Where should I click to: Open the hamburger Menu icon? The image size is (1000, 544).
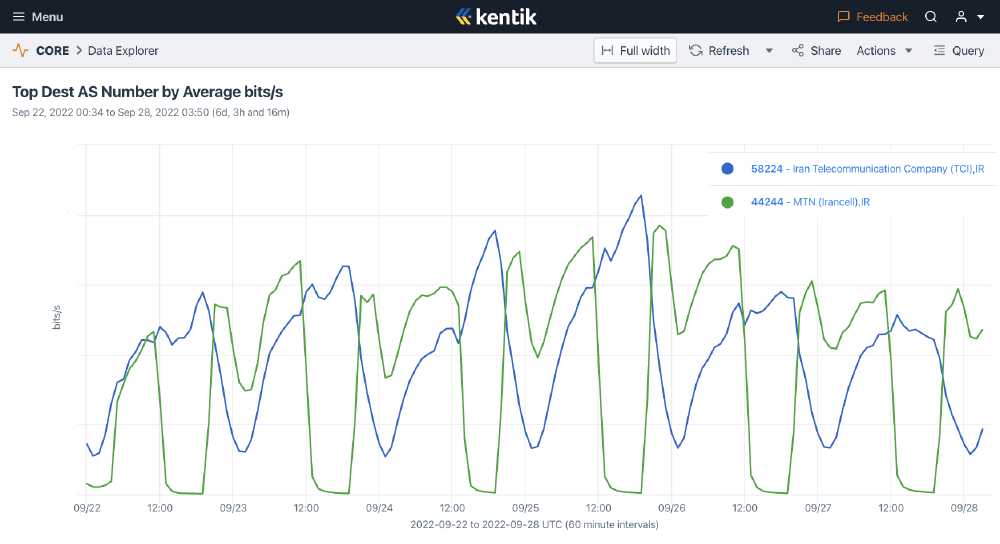tap(18, 17)
